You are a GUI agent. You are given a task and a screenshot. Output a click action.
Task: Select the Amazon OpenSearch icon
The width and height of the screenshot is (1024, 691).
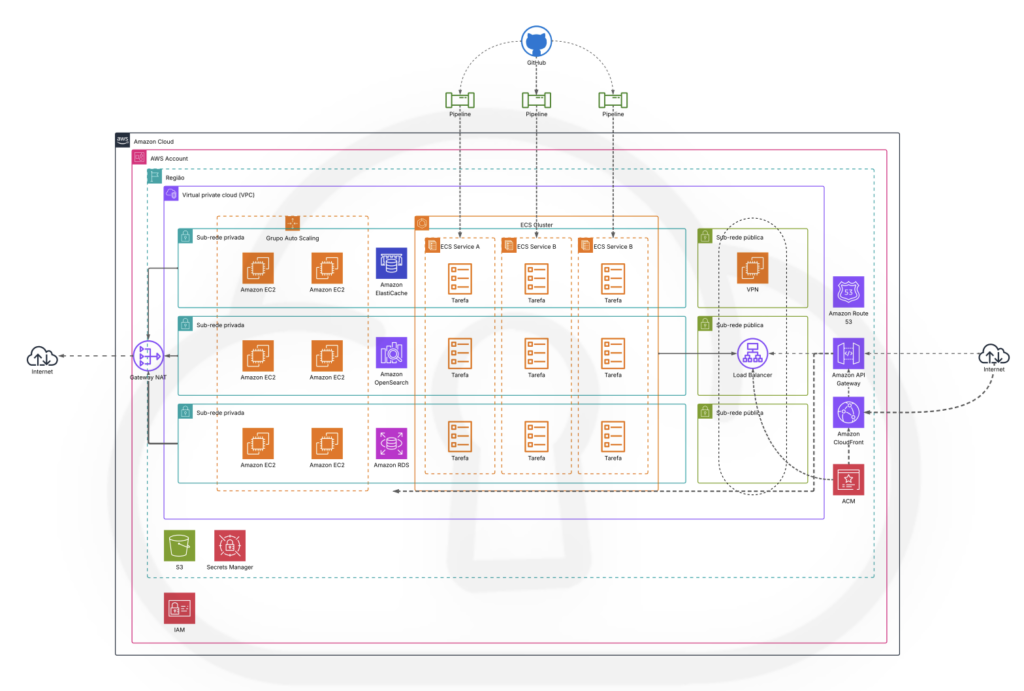point(391,353)
